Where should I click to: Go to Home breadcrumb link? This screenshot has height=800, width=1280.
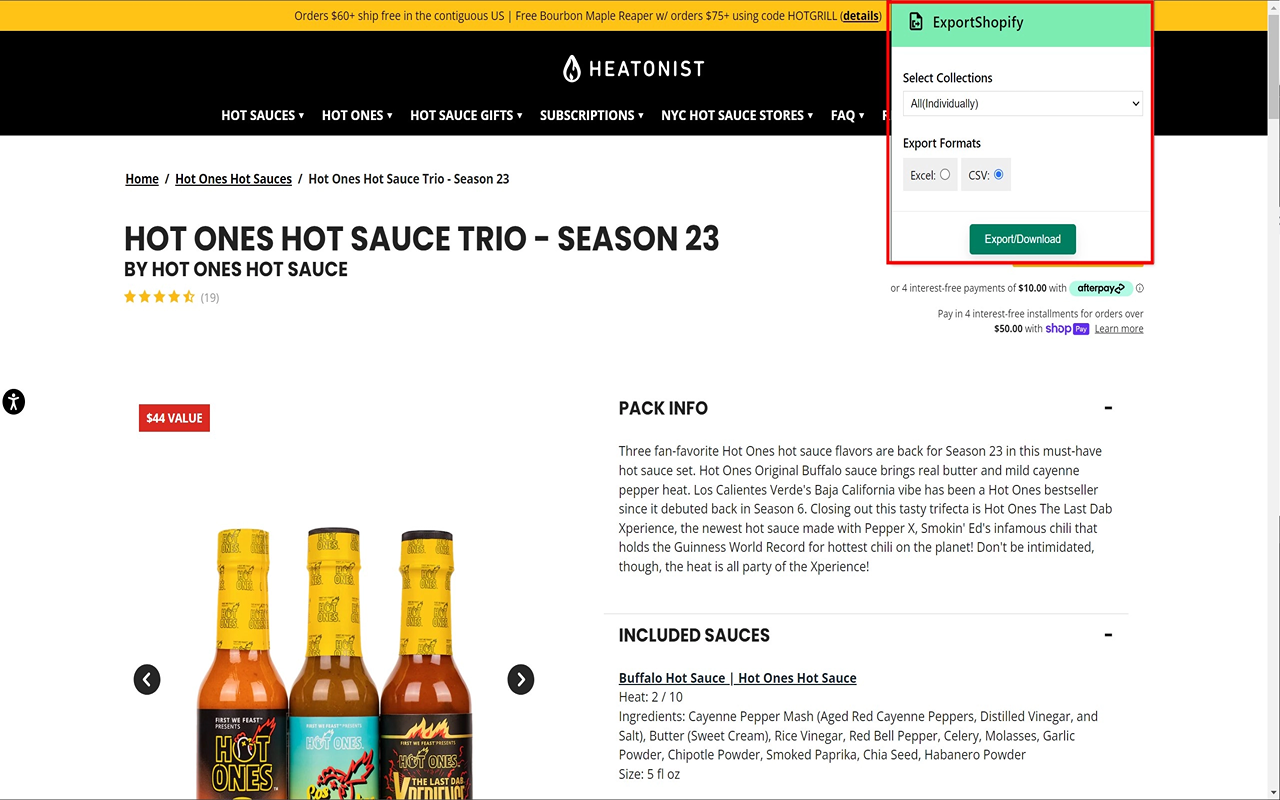tap(142, 179)
